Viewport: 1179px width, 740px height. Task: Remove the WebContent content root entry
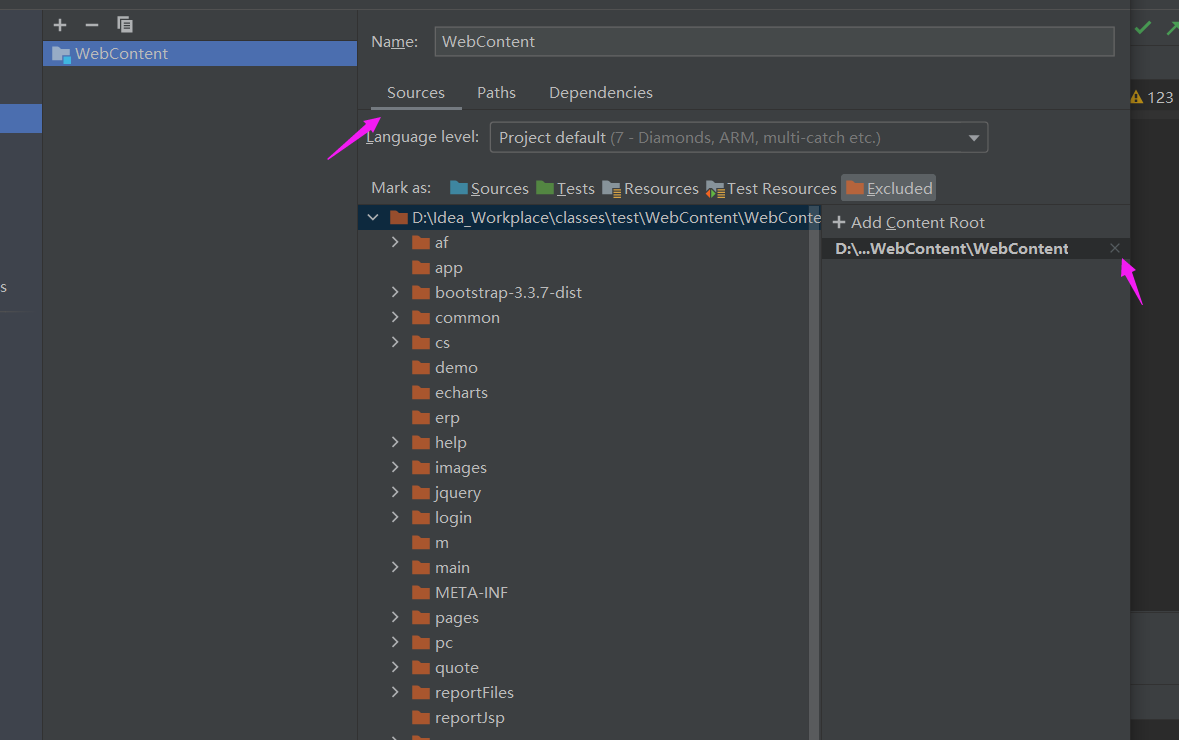pos(1114,248)
